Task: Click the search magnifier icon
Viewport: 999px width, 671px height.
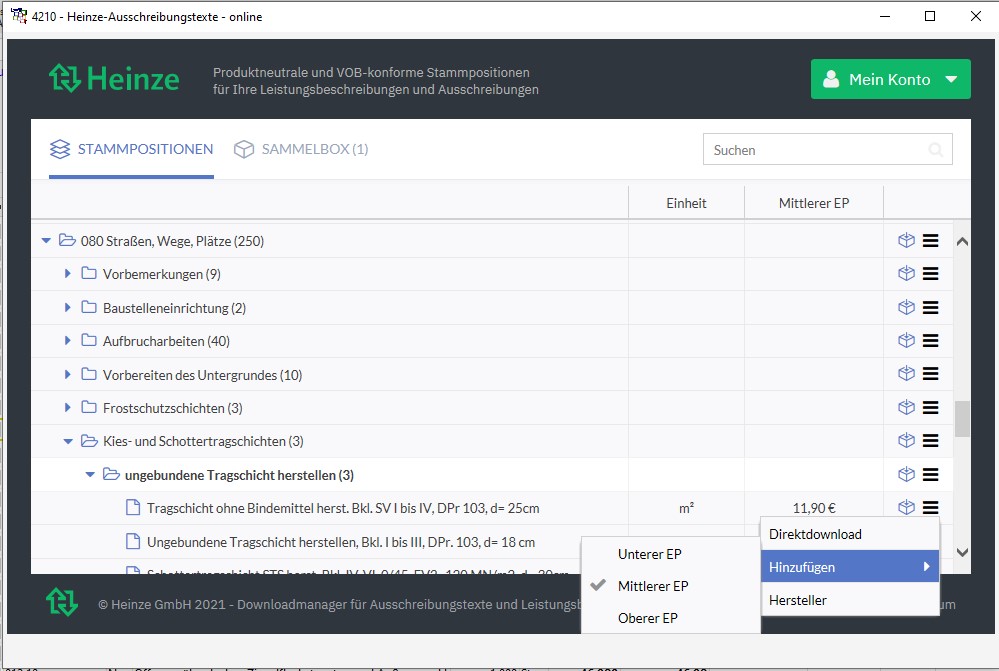Action: [x=935, y=150]
